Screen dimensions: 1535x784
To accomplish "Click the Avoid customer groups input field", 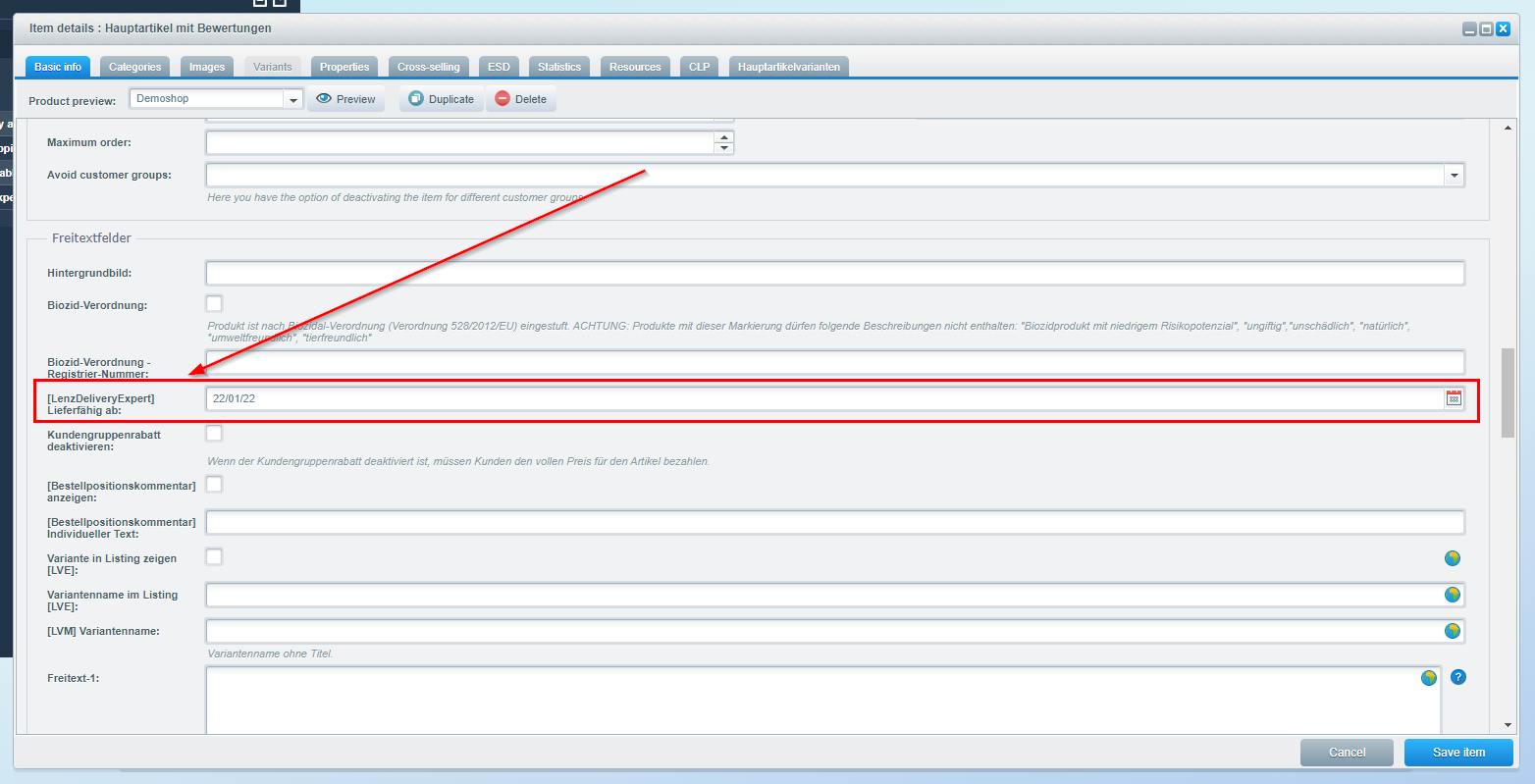I will pyautogui.click(x=824, y=175).
